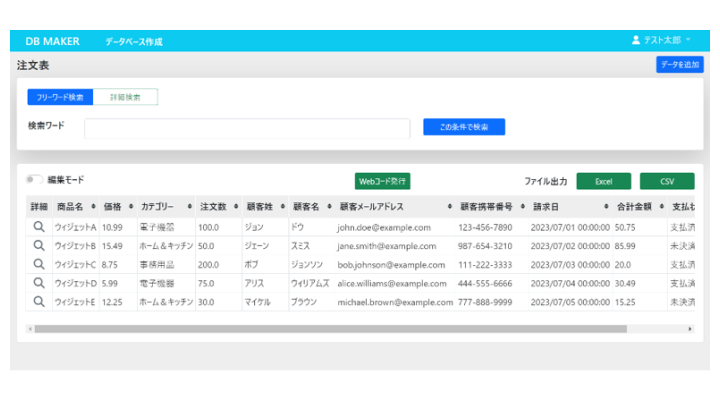Image resolution: width=720 pixels, height=400 pixels.
Task: Focus the 検索ワード input field
Action: pyautogui.click(x=247, y=128)
